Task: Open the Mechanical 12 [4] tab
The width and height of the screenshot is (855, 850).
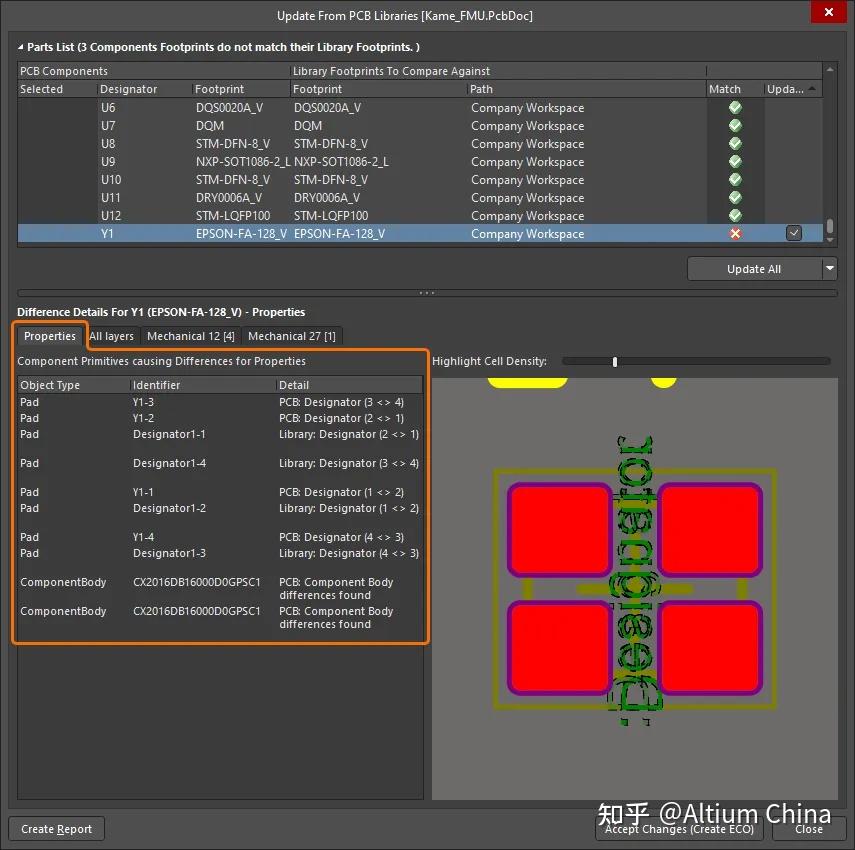Action: click(x=190, y=336)
